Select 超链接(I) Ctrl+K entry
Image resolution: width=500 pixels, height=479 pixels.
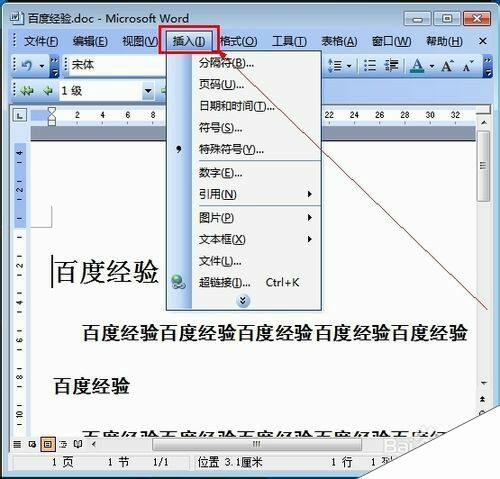(x=256, y=283)
